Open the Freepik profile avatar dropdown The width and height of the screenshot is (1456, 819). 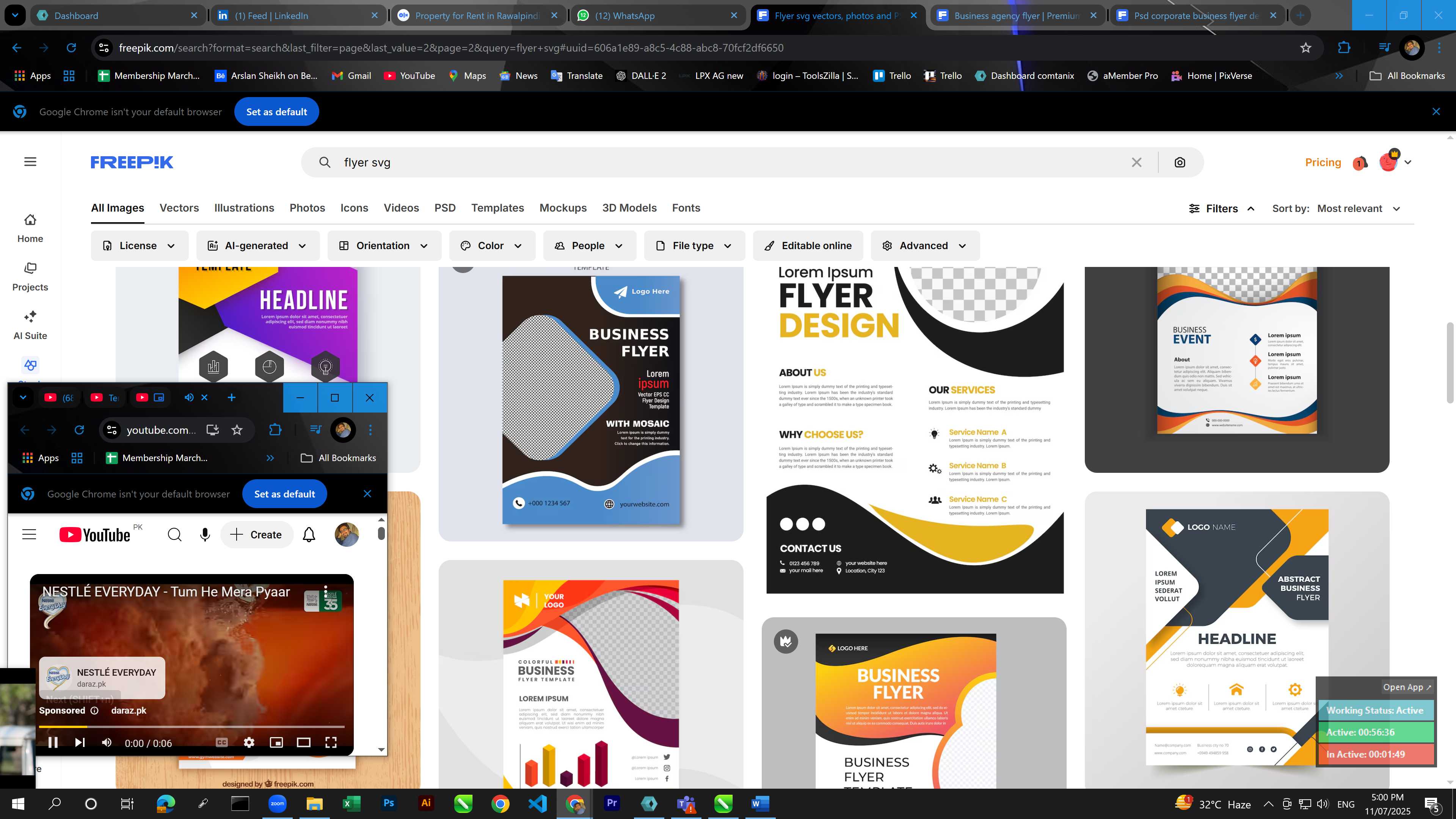pyautogui.click(x=1395, y=162)
